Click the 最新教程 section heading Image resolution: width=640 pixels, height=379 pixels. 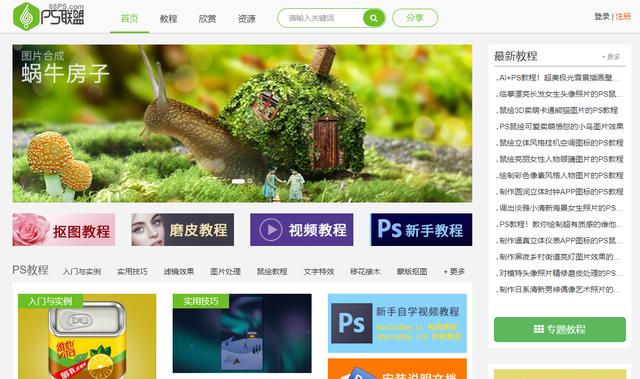516,56
